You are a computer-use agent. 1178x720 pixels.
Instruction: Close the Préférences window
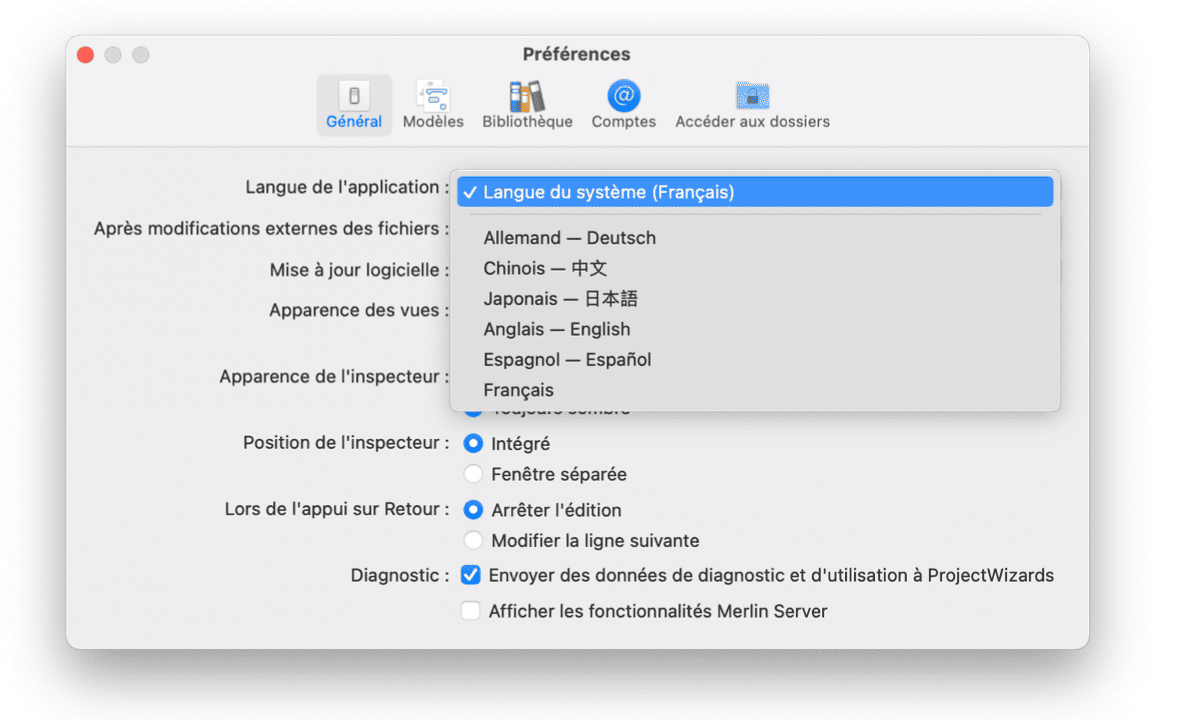click(x=85, y=55)
